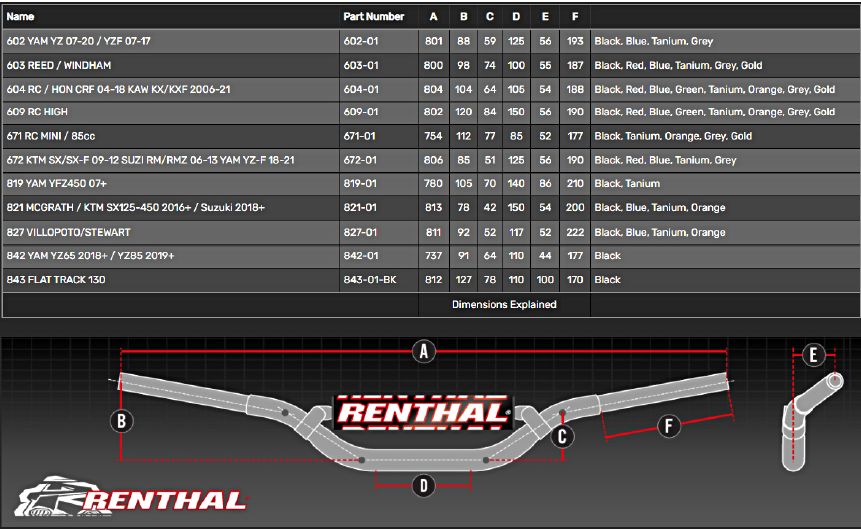Click part number 604-01
This screenshot has height=529, width=861.
tap(361, 89)
